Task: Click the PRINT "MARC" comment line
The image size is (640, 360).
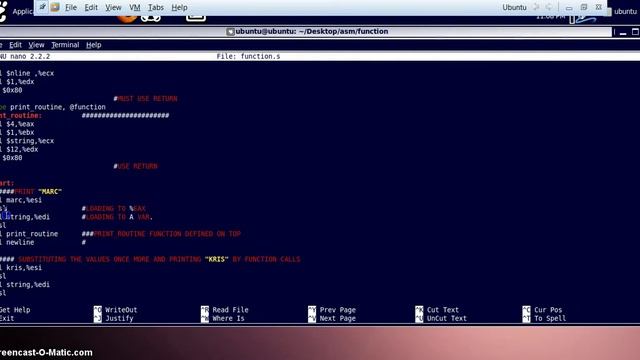Action: click(31, 191)
